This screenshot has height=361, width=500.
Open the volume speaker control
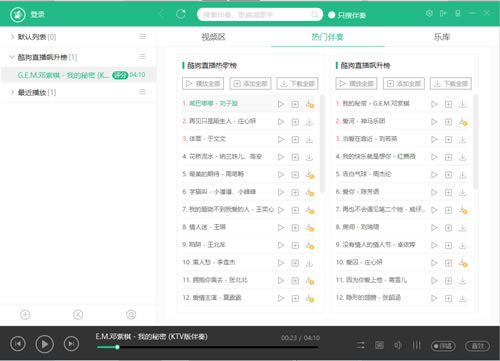(398, 345)
